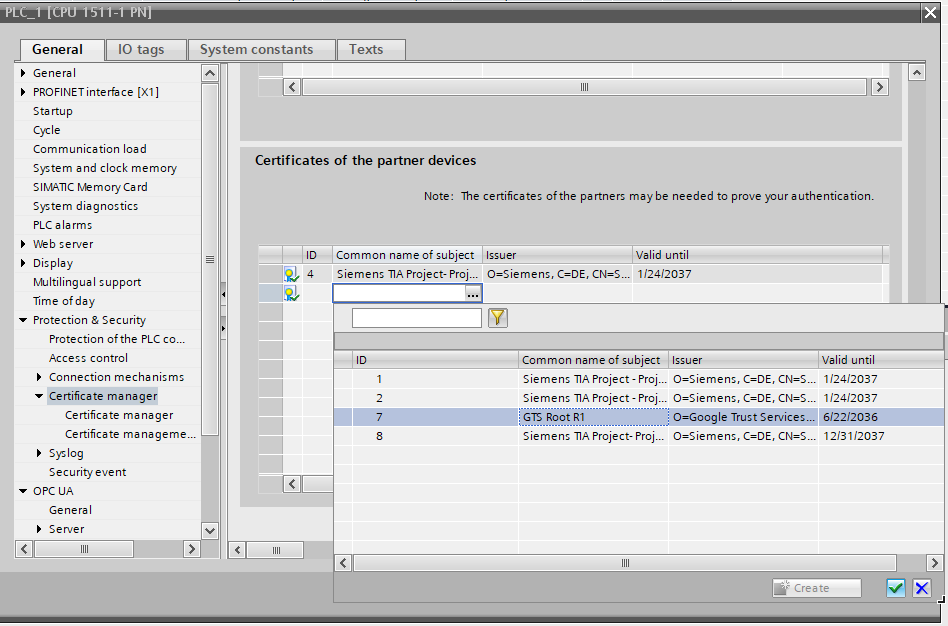Screen dimensions: 948x626
Task: Switch to the IO tags tab
Action: [x=140, y=49]
